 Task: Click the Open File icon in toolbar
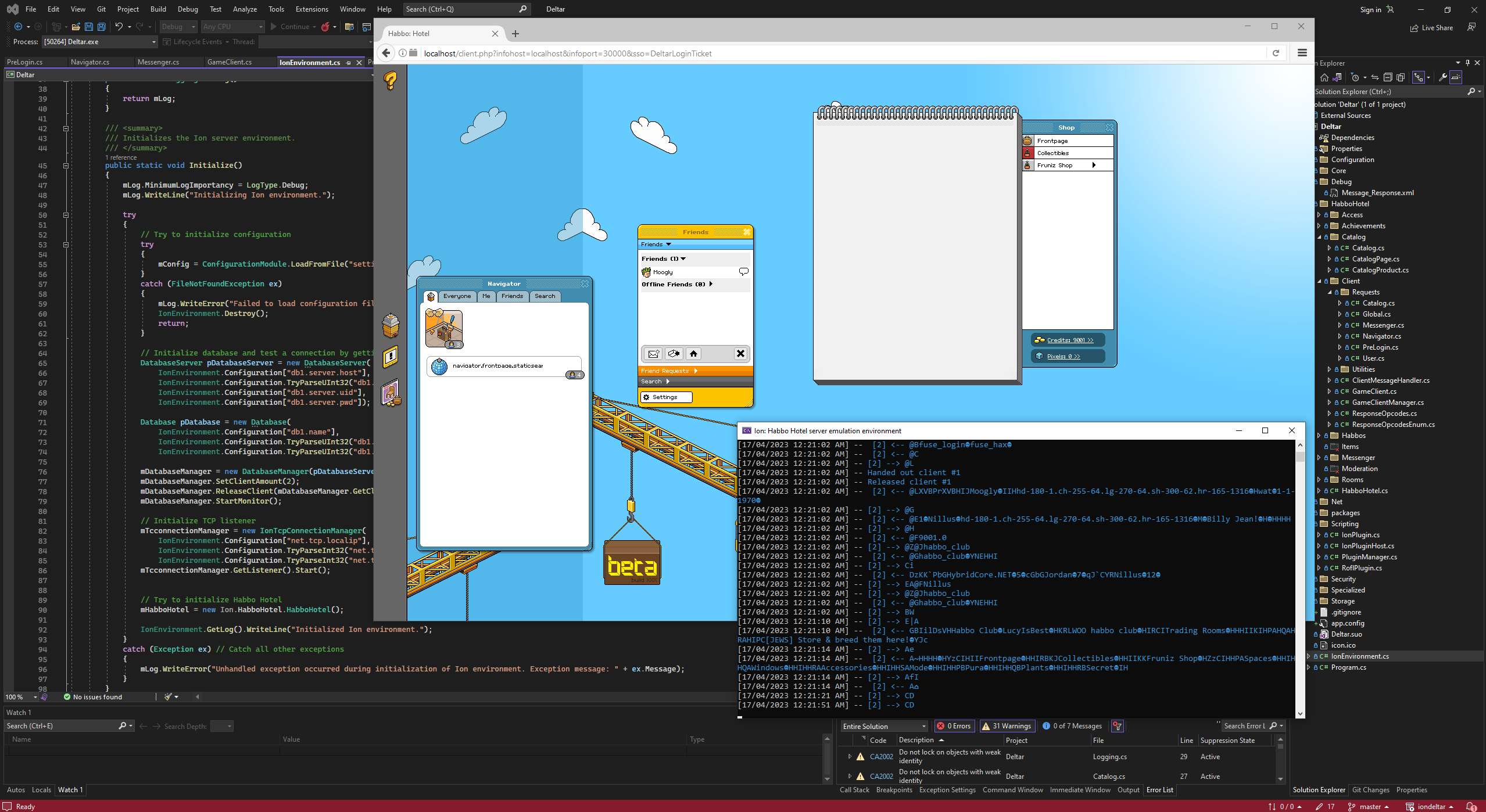pos(76,27)
